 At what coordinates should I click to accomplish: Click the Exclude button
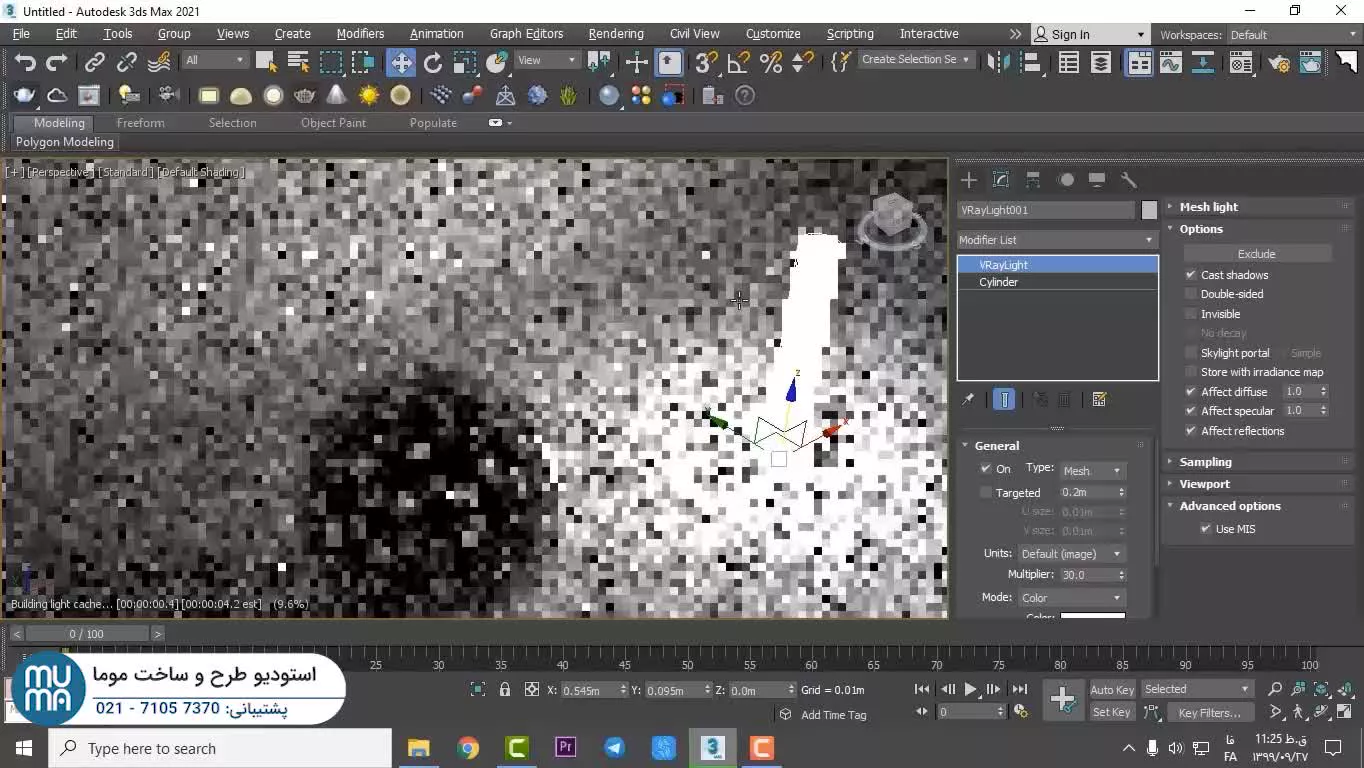[x=1257, y=254]
